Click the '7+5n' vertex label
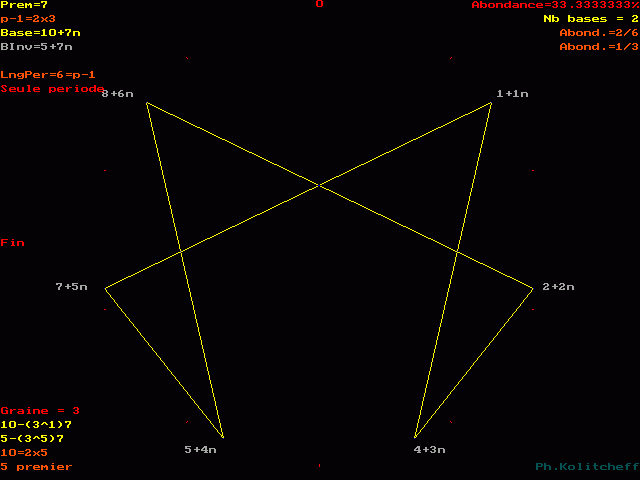Image resolution: width=640 pixels, height=480 pixels. 71,287
